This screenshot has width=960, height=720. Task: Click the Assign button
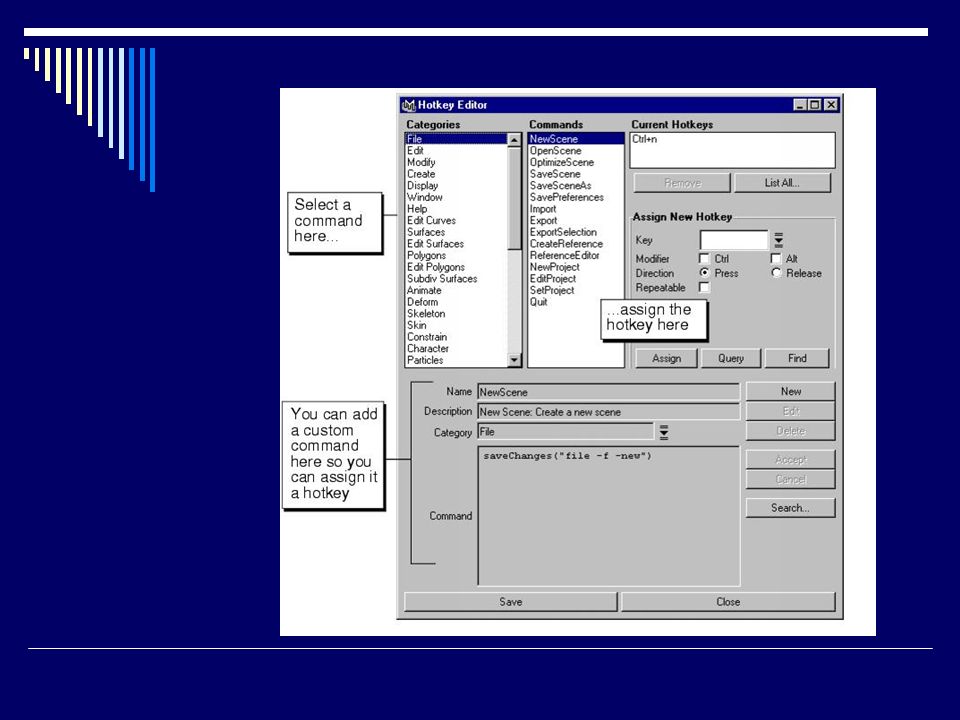[666, 358]
